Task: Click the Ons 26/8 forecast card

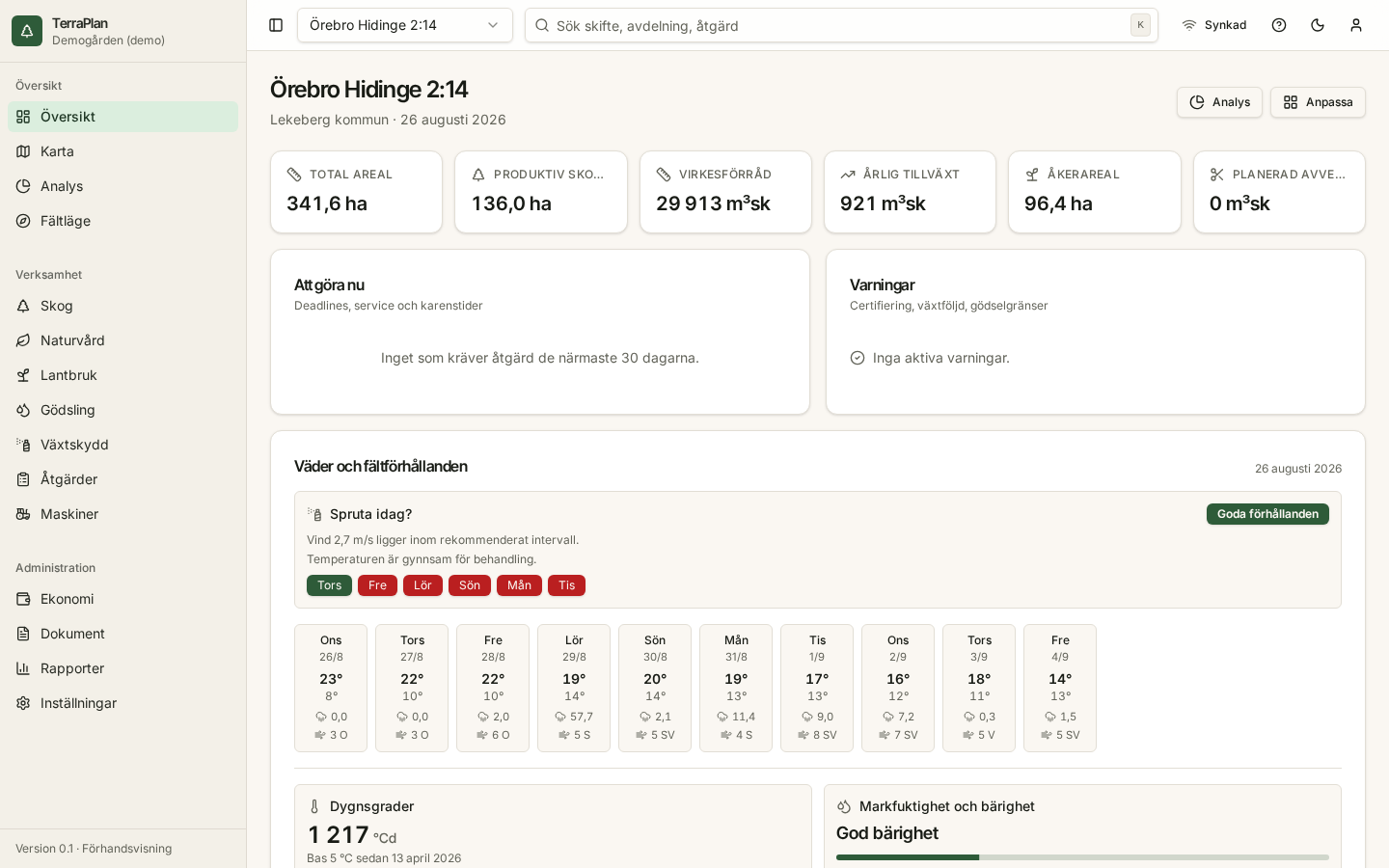Action: [331, 688]
